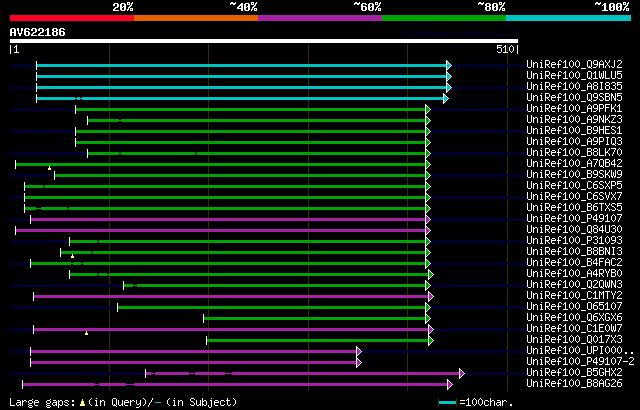Open hit label UniRef100_Q9AXJ2

pos(574,64)
